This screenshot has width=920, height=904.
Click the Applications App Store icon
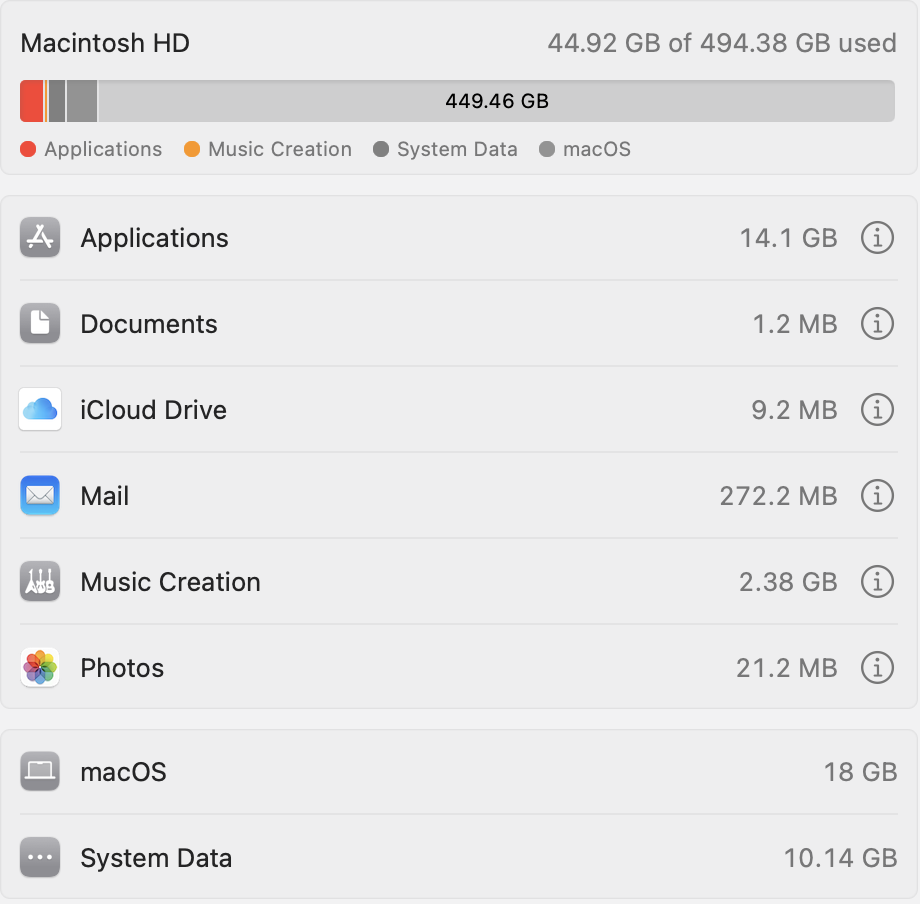pos(40,238)
